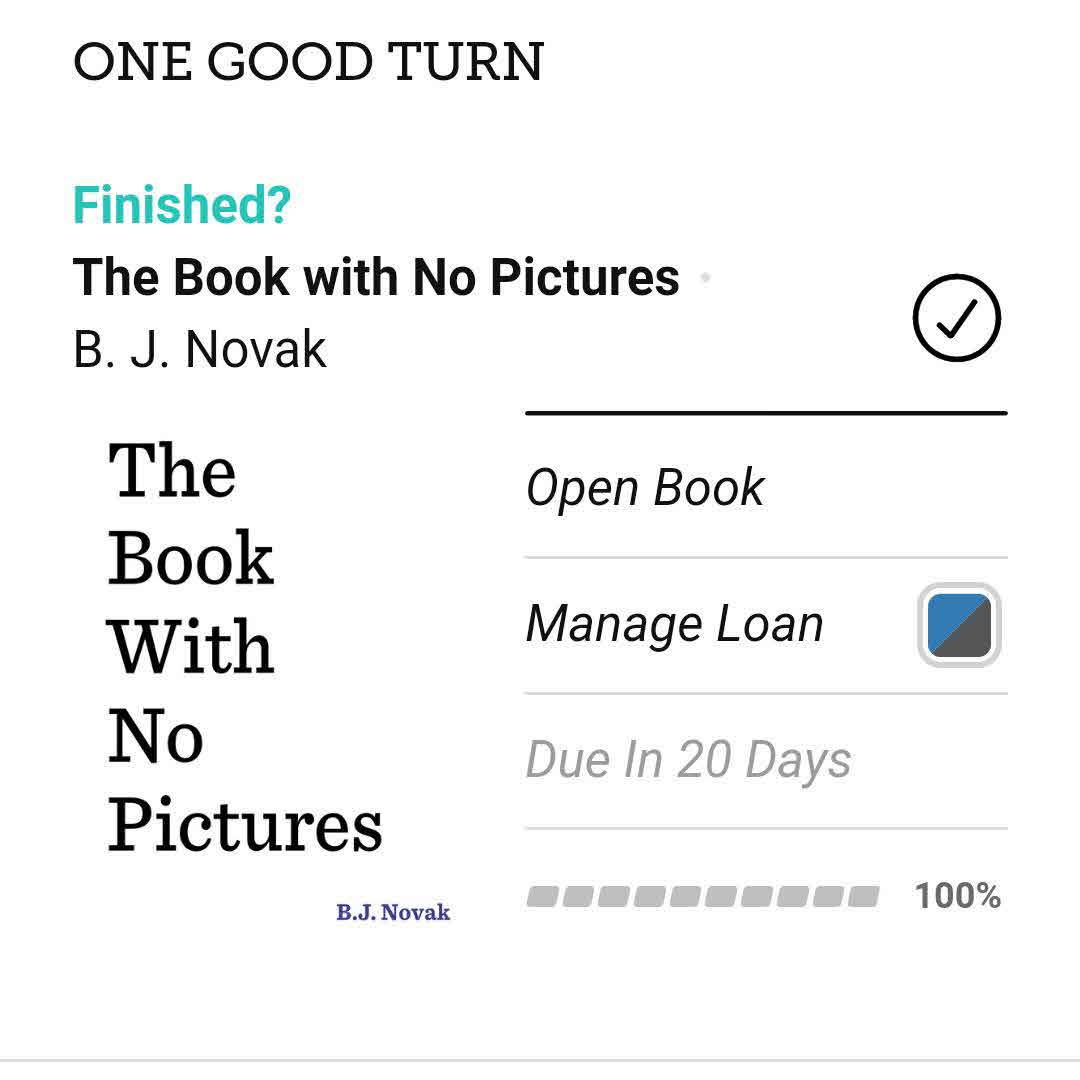The image size is (1080, 1080).
Task: Tap the circled checkmark icon
Action: tap(956, 318)
